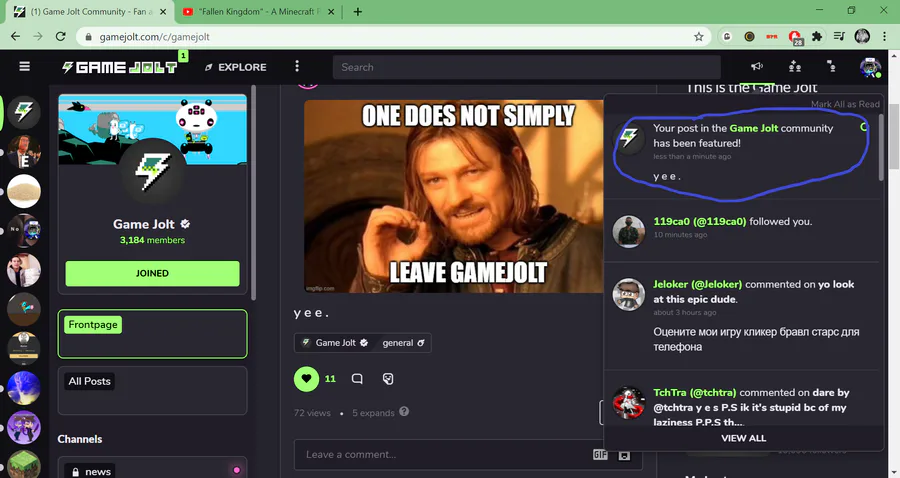Like the post with heart button

(x=306, y=379)
